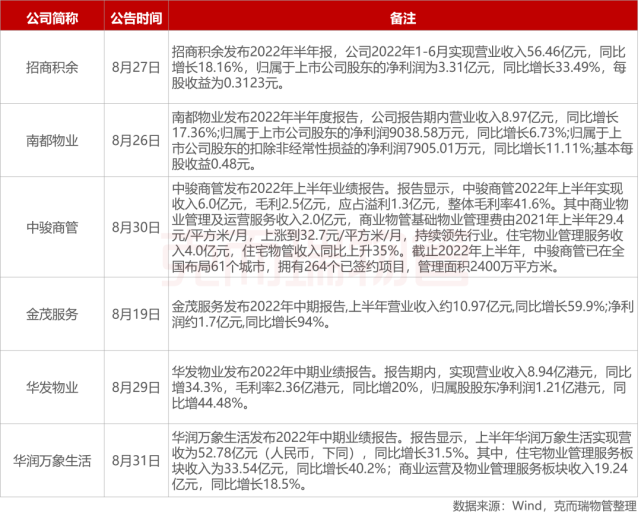Click the 备注 column header
Screen dimensions: 641x515
[403, 18]
